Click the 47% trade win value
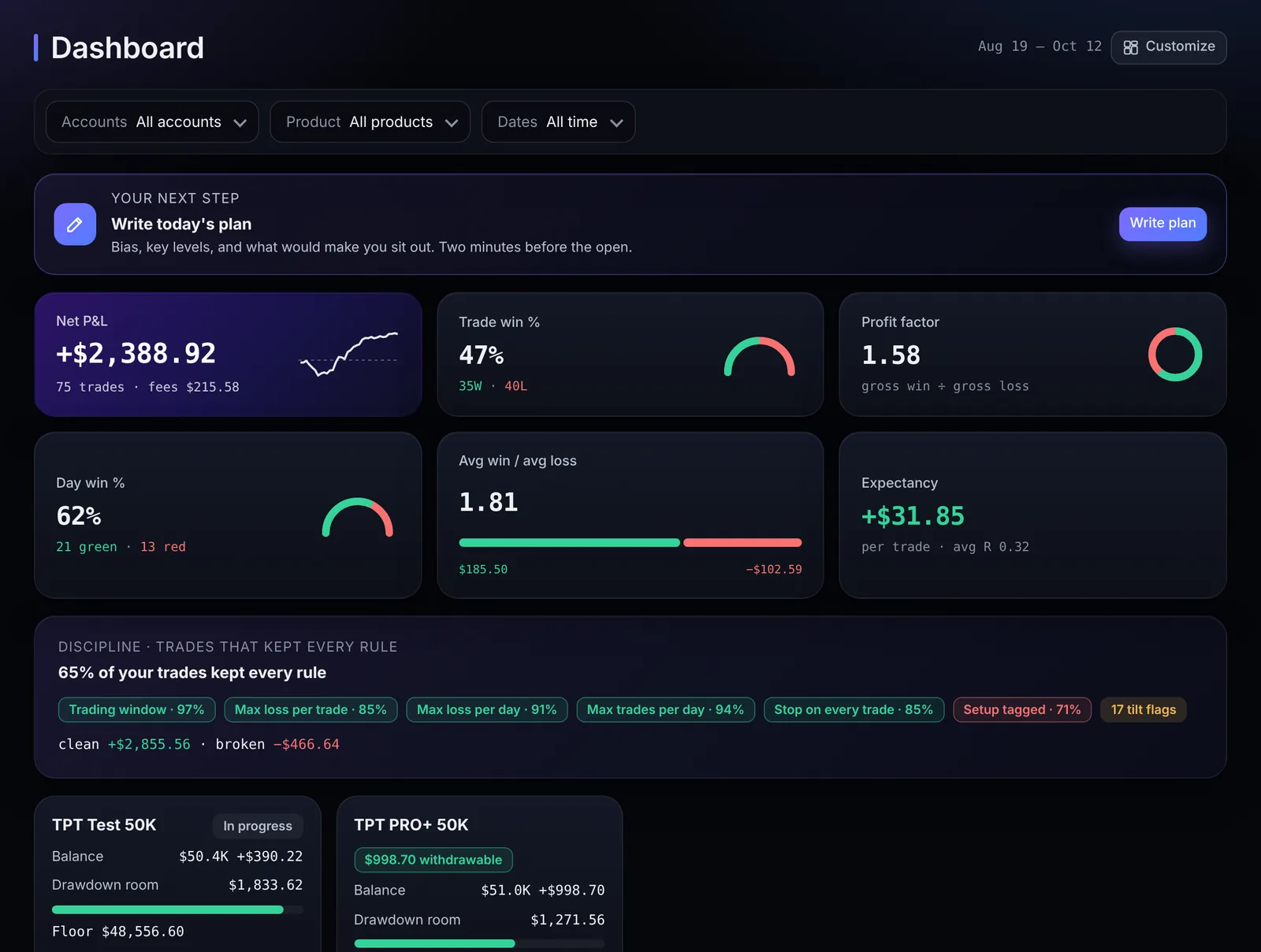 point(481,355)
